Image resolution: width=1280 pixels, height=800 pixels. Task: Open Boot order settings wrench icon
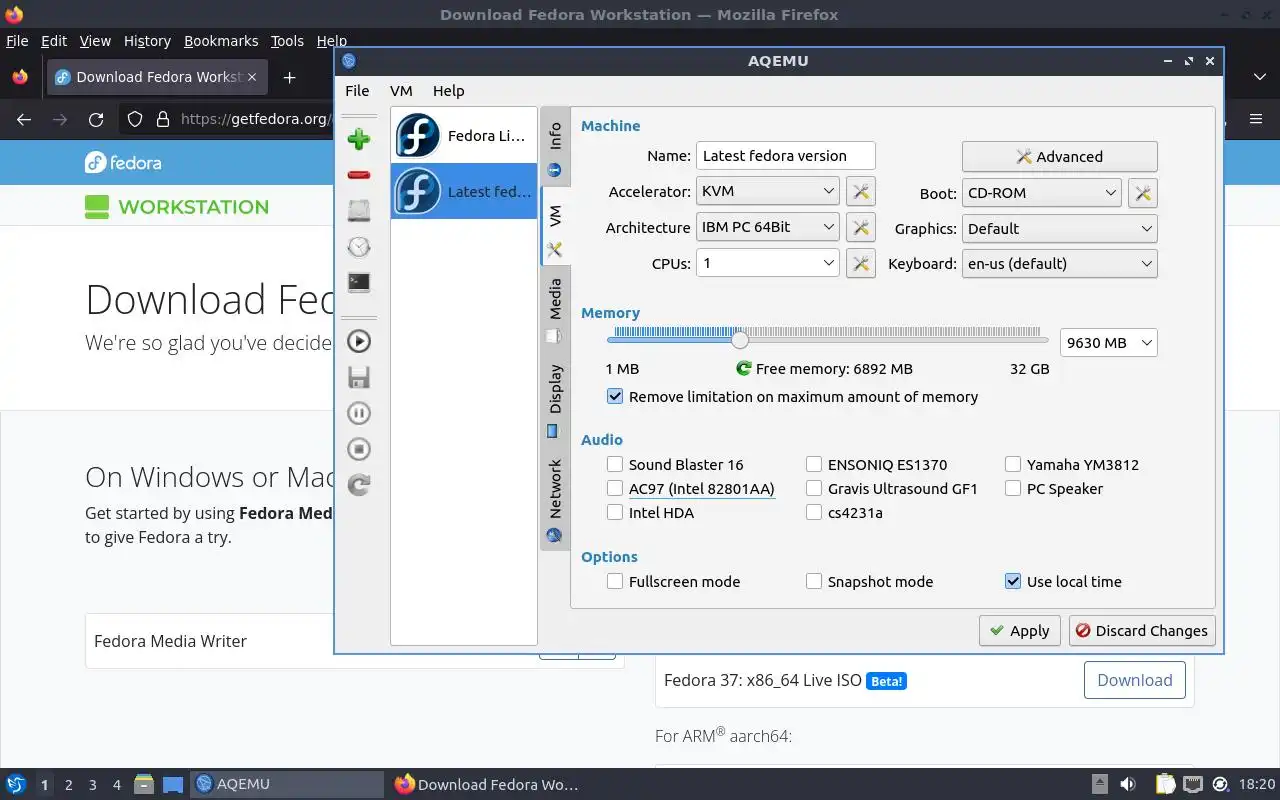pyautogui.click(x=1143, y=193)
